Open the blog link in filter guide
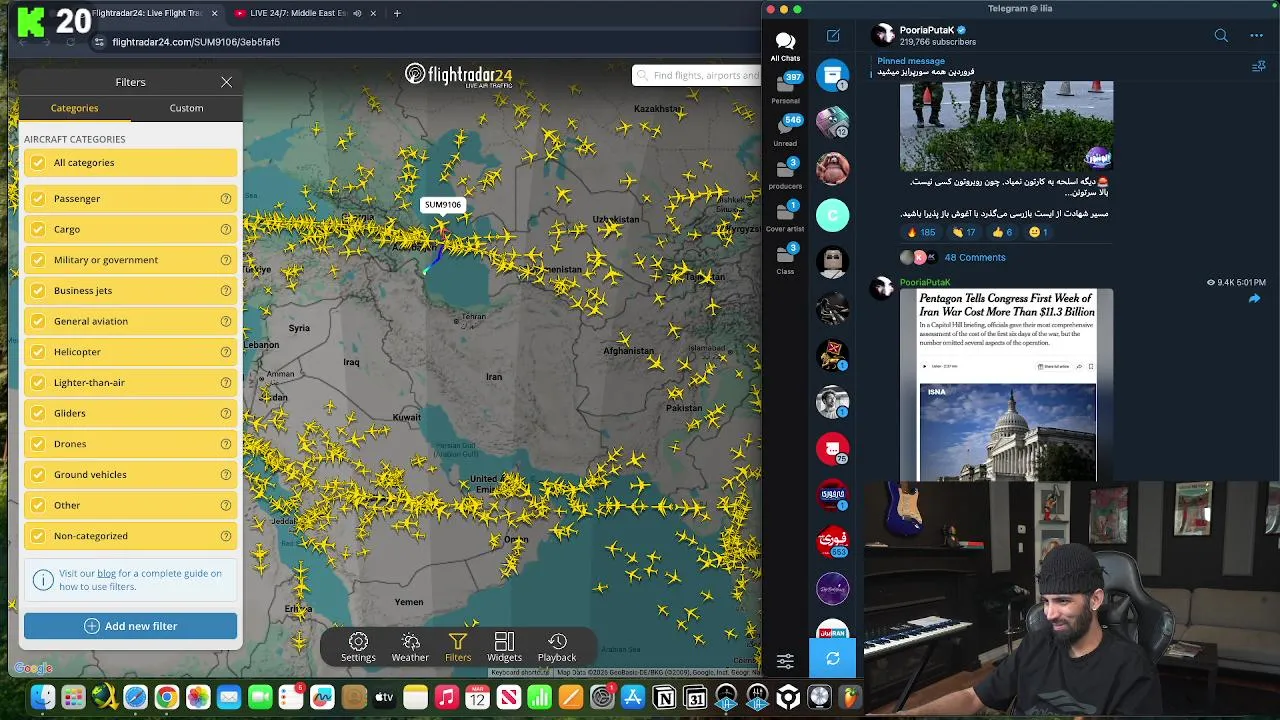1280x720 pixels. pyautogui.click(x=106, y=573)
